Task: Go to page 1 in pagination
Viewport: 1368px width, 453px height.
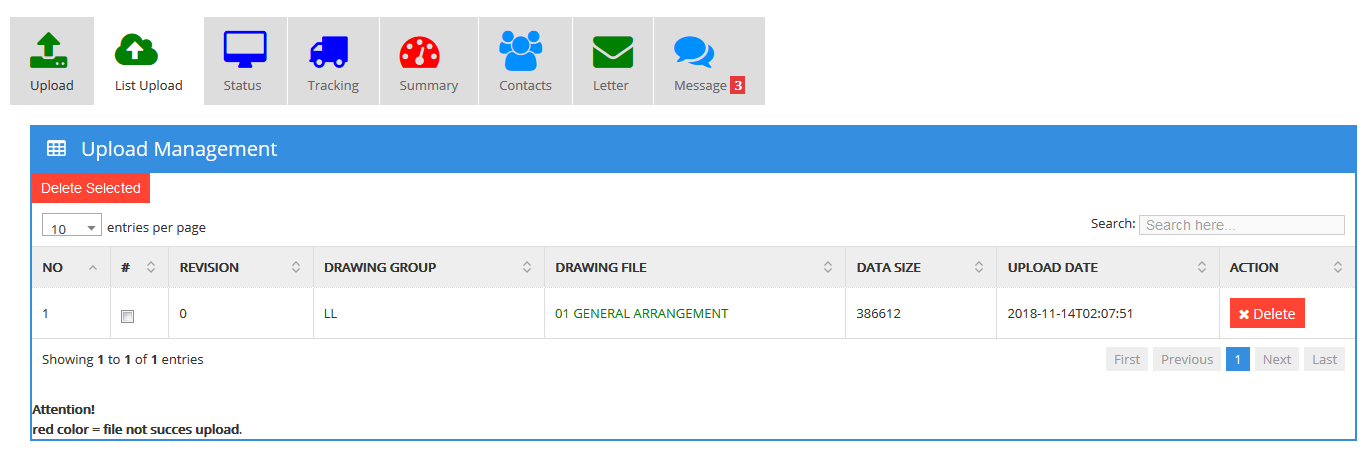Action: [1237, 360]
